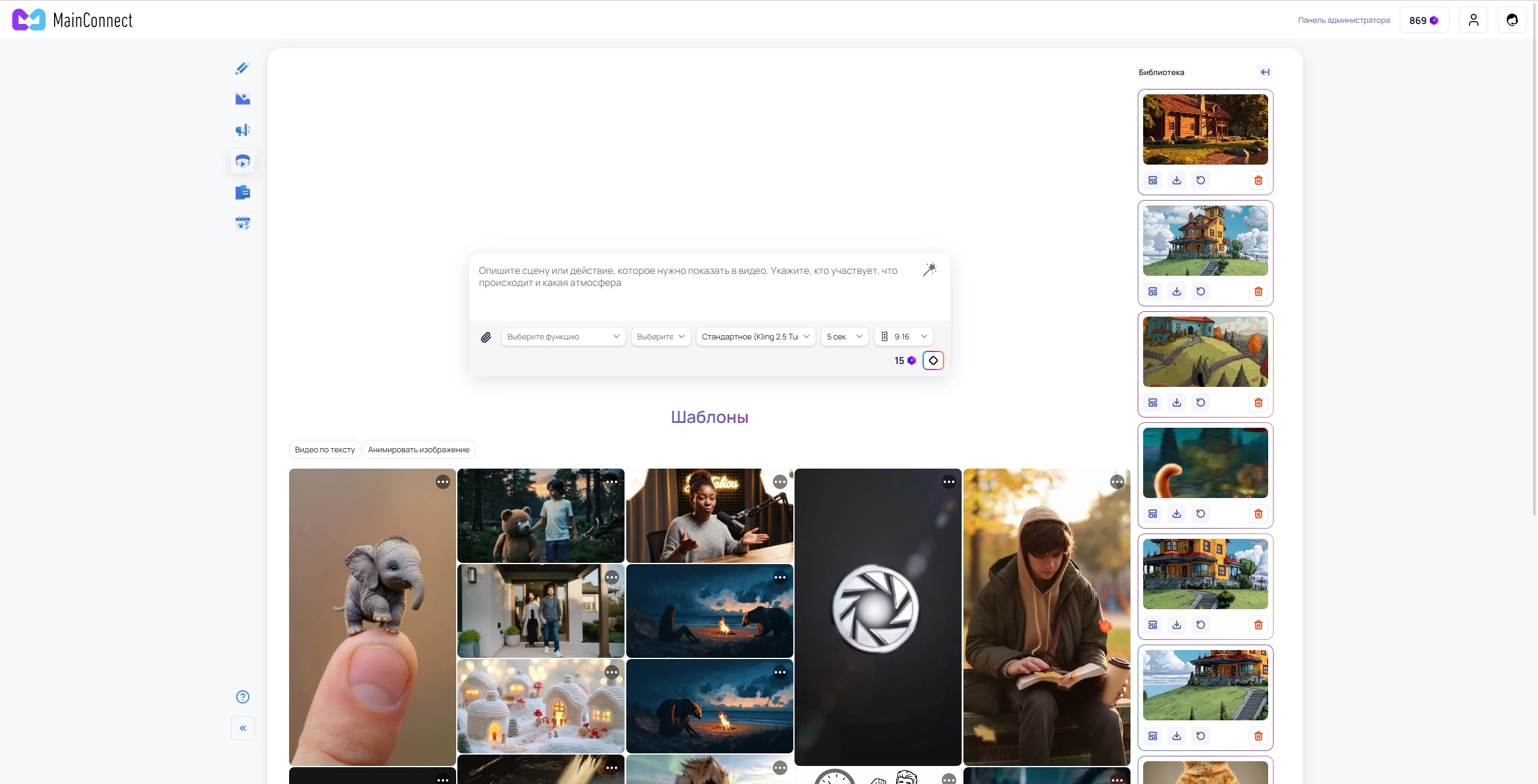Viewport: 1538px width, 784px height.
Task: Select the Анимировать изображение tab
Action: [x=418, y=450]
